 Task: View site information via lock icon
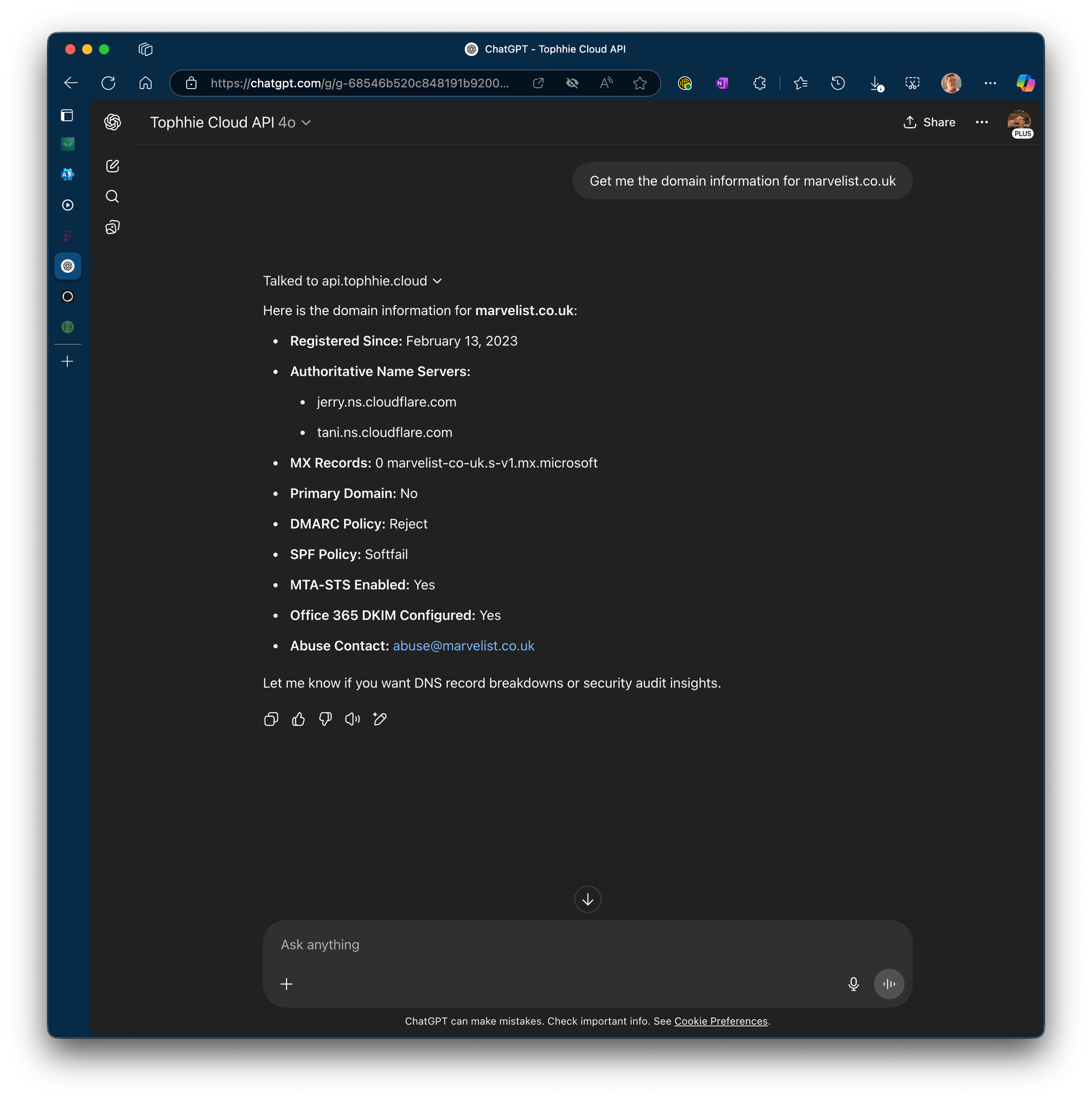(x=192, y=83)
